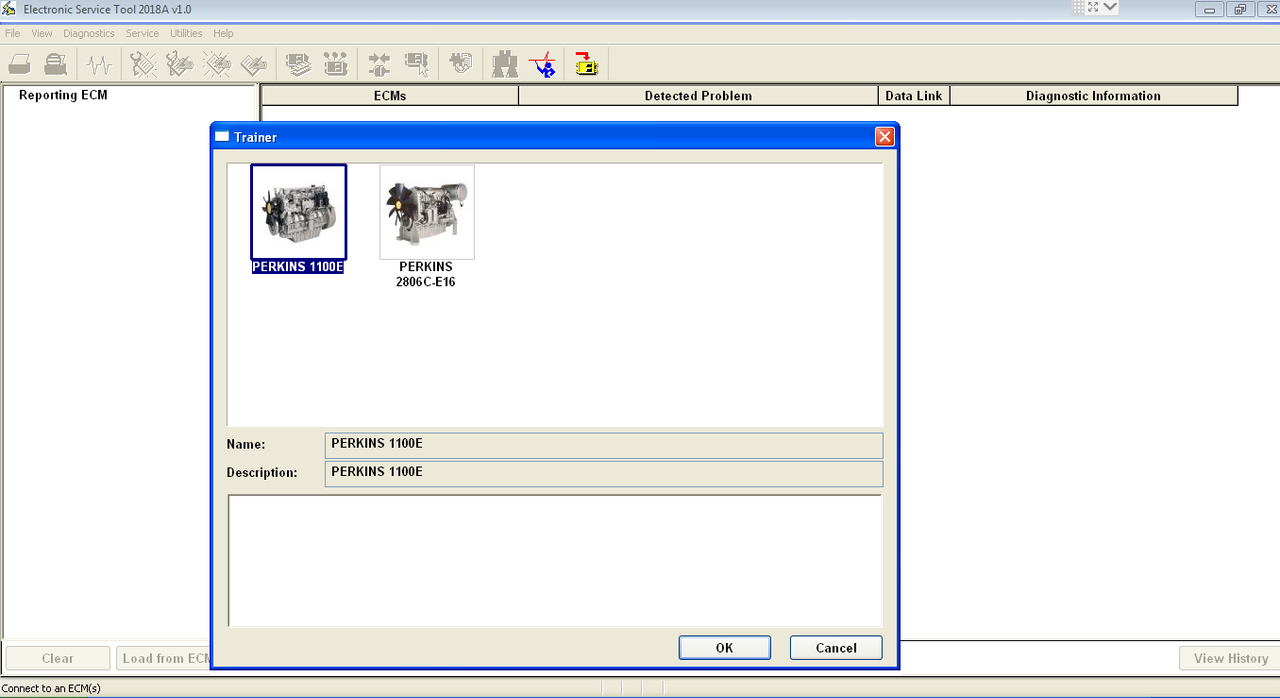Click the fullscreen arrows icon in the title bar
Screen dimensions: 1280x698
point(1093,8)
